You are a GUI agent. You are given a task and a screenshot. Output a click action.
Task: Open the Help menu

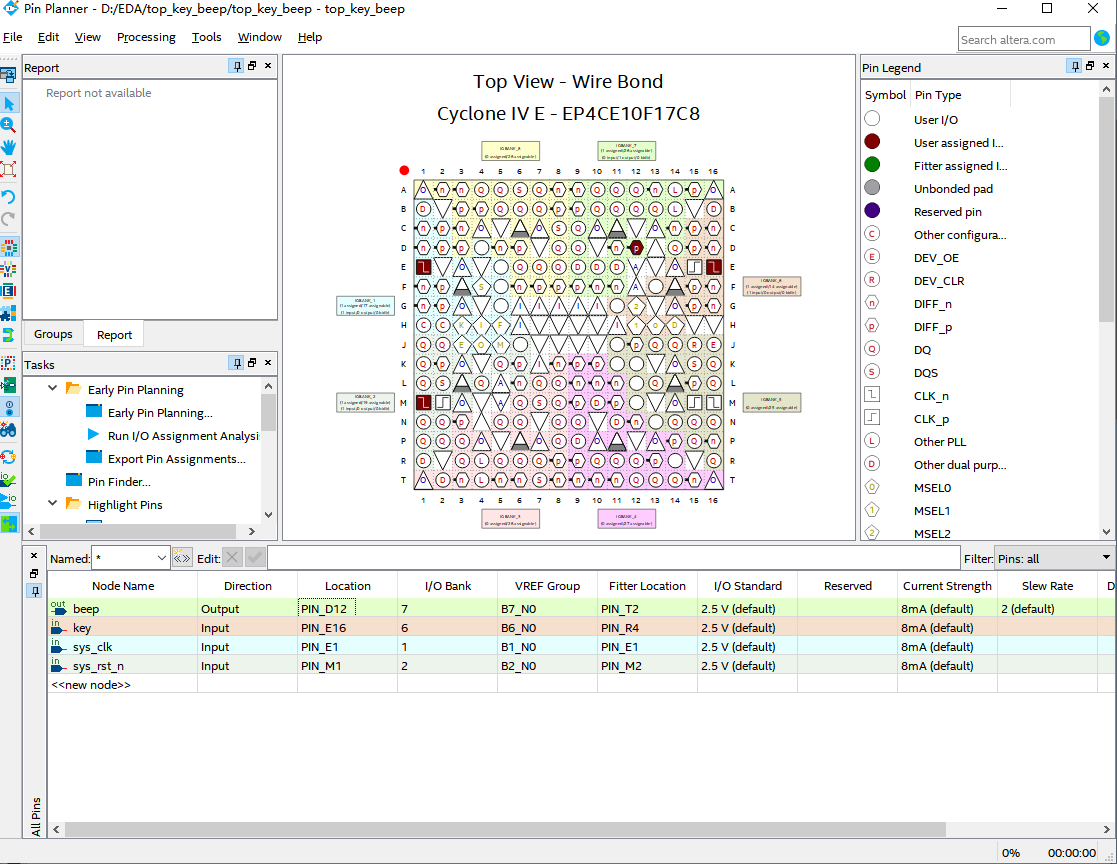pos(310,37)
